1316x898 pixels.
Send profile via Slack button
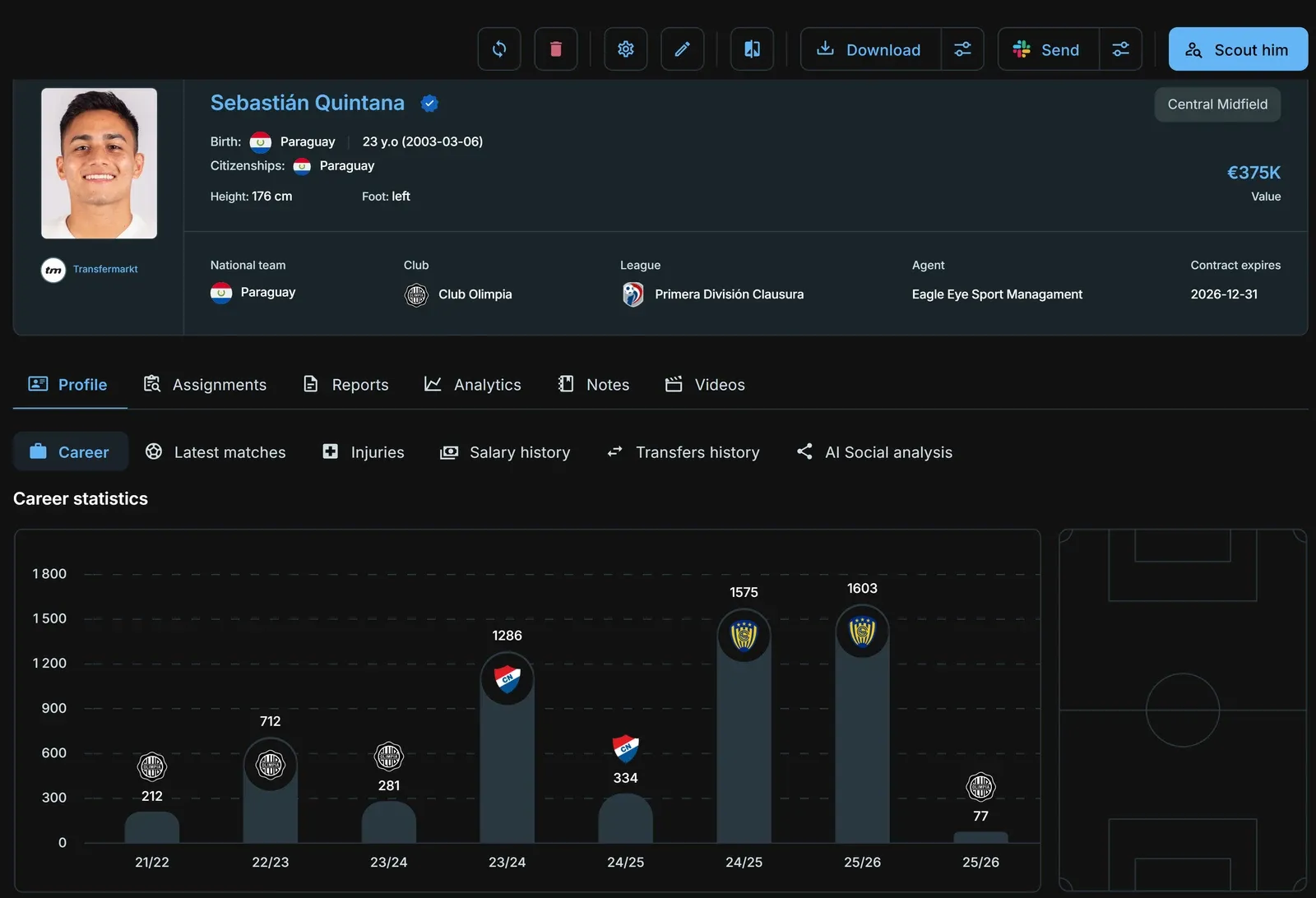pos(1049,49)
